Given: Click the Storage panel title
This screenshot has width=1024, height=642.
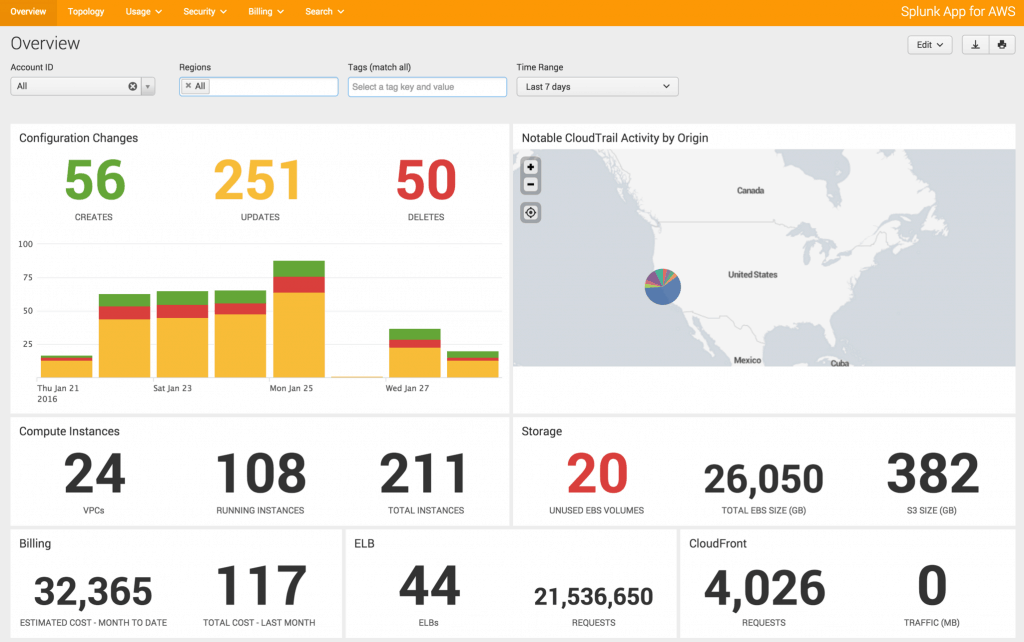Looking at the screenshot, I should pos(541,431).
